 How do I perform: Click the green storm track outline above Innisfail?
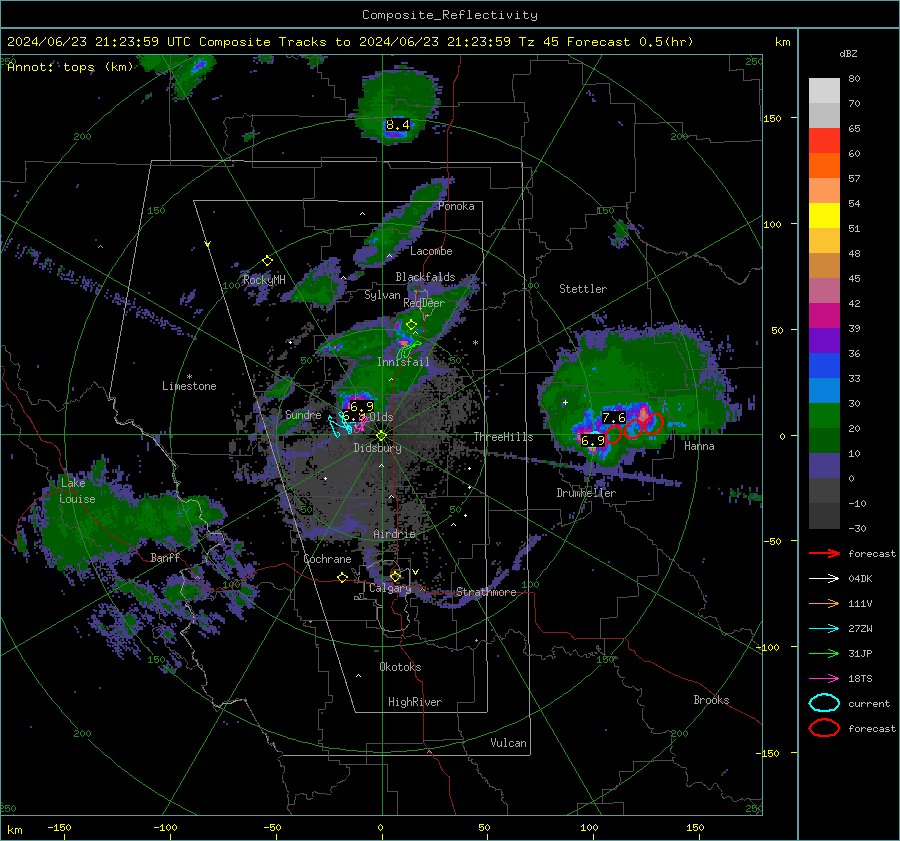(408, 348)
